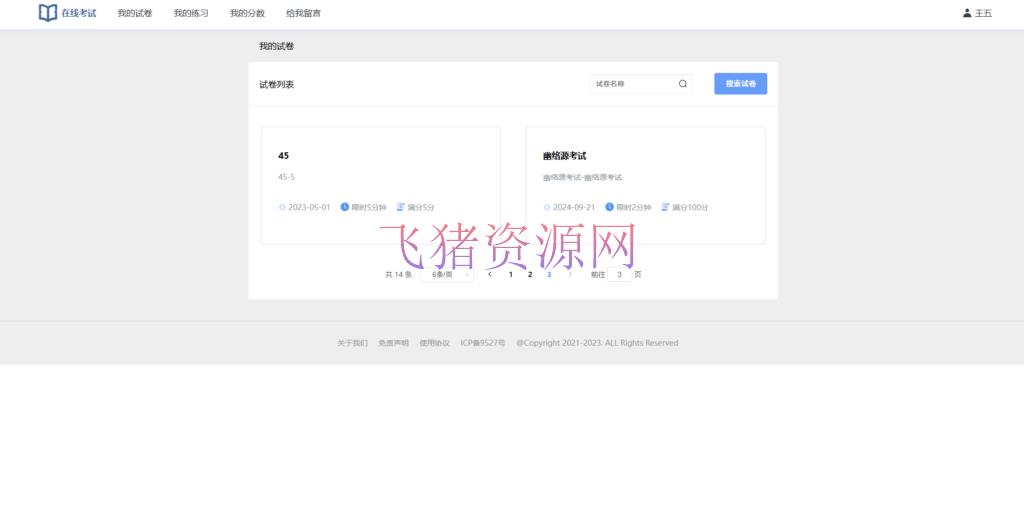The image size is (1024, 505).
Task: Click the 2023-05-01 date text
Action: point(309,208)
